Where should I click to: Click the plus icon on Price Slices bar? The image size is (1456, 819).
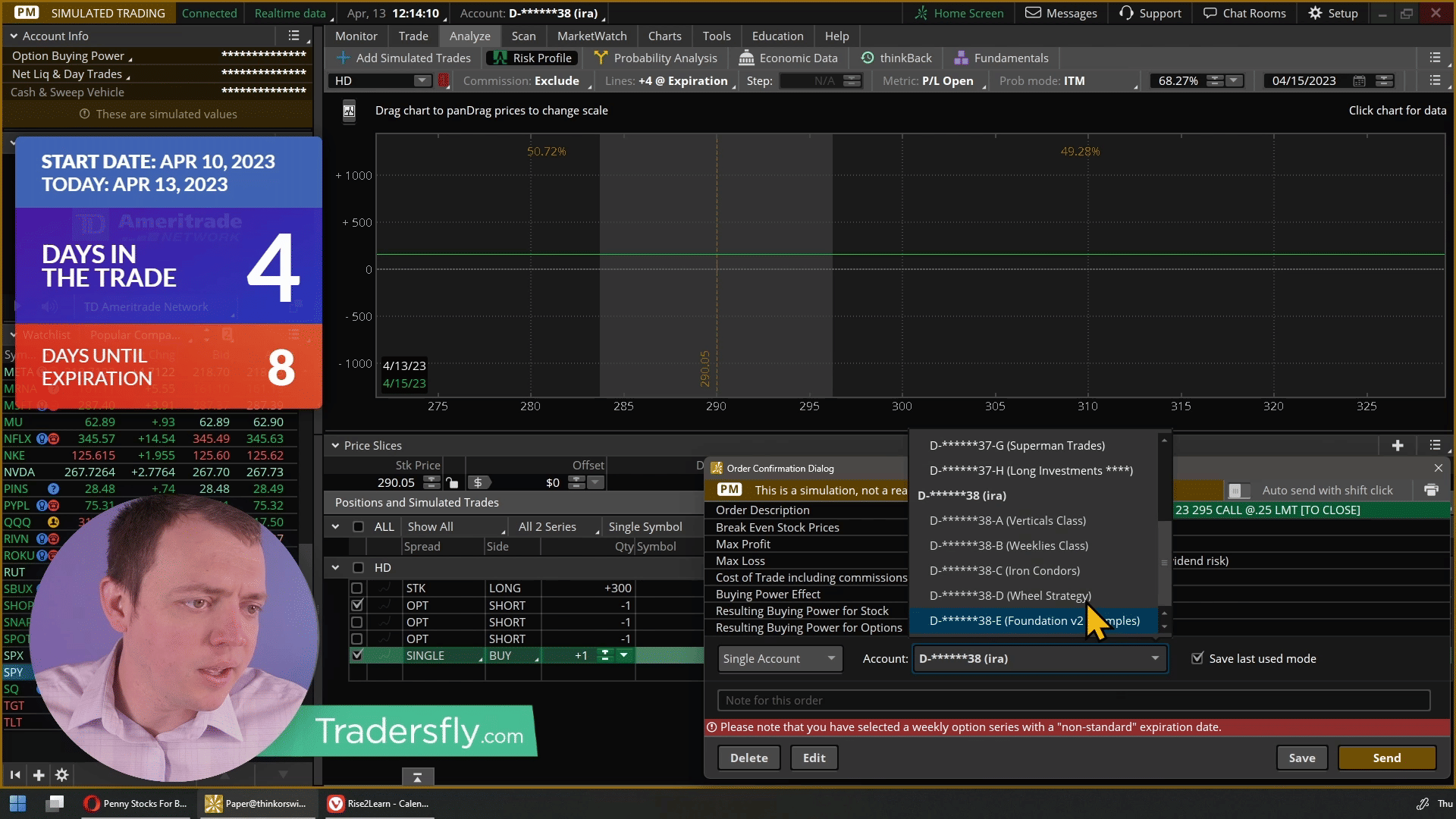(1398, 445)
